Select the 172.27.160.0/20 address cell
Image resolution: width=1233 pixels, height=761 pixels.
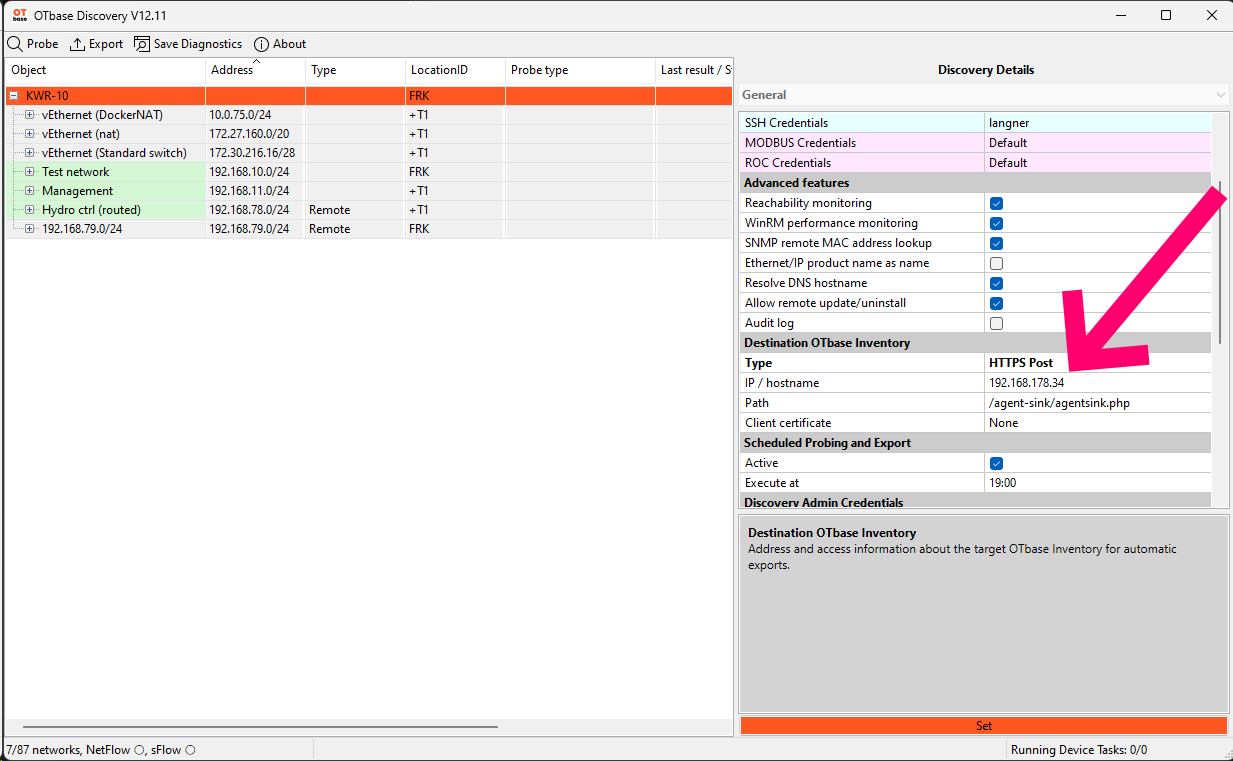(x=255, y=134)
